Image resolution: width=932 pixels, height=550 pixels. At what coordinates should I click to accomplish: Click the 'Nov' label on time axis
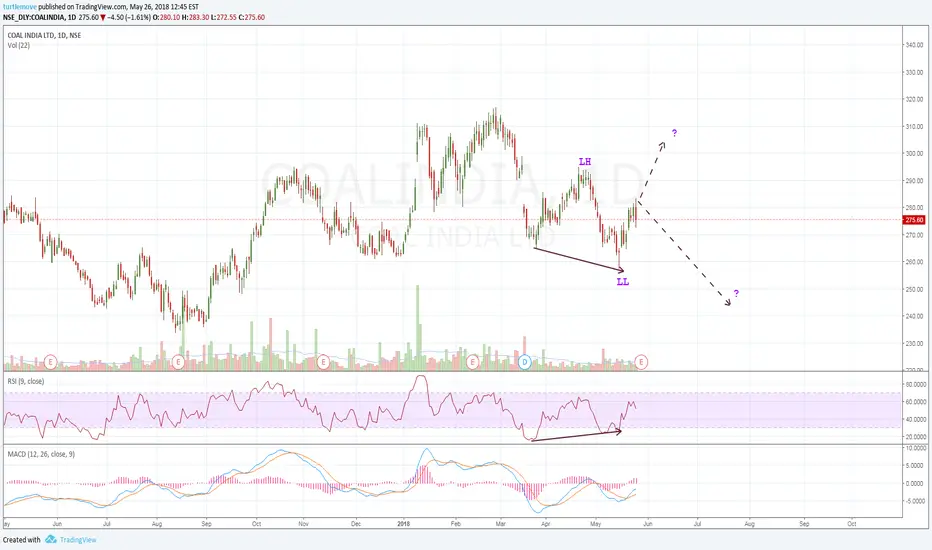pos(303,524)
